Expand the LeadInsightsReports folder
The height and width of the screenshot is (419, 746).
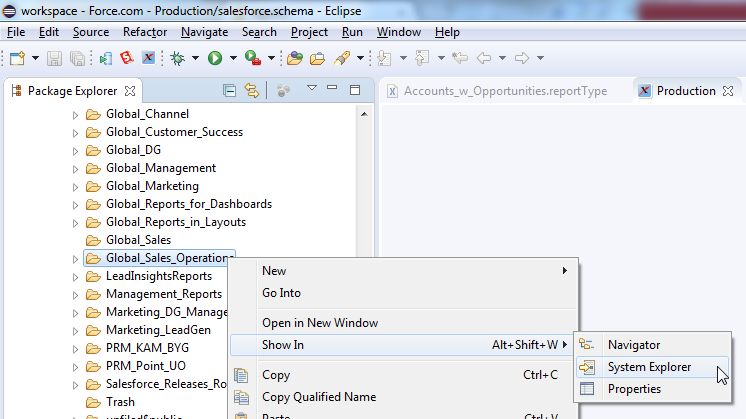[75, 277]
